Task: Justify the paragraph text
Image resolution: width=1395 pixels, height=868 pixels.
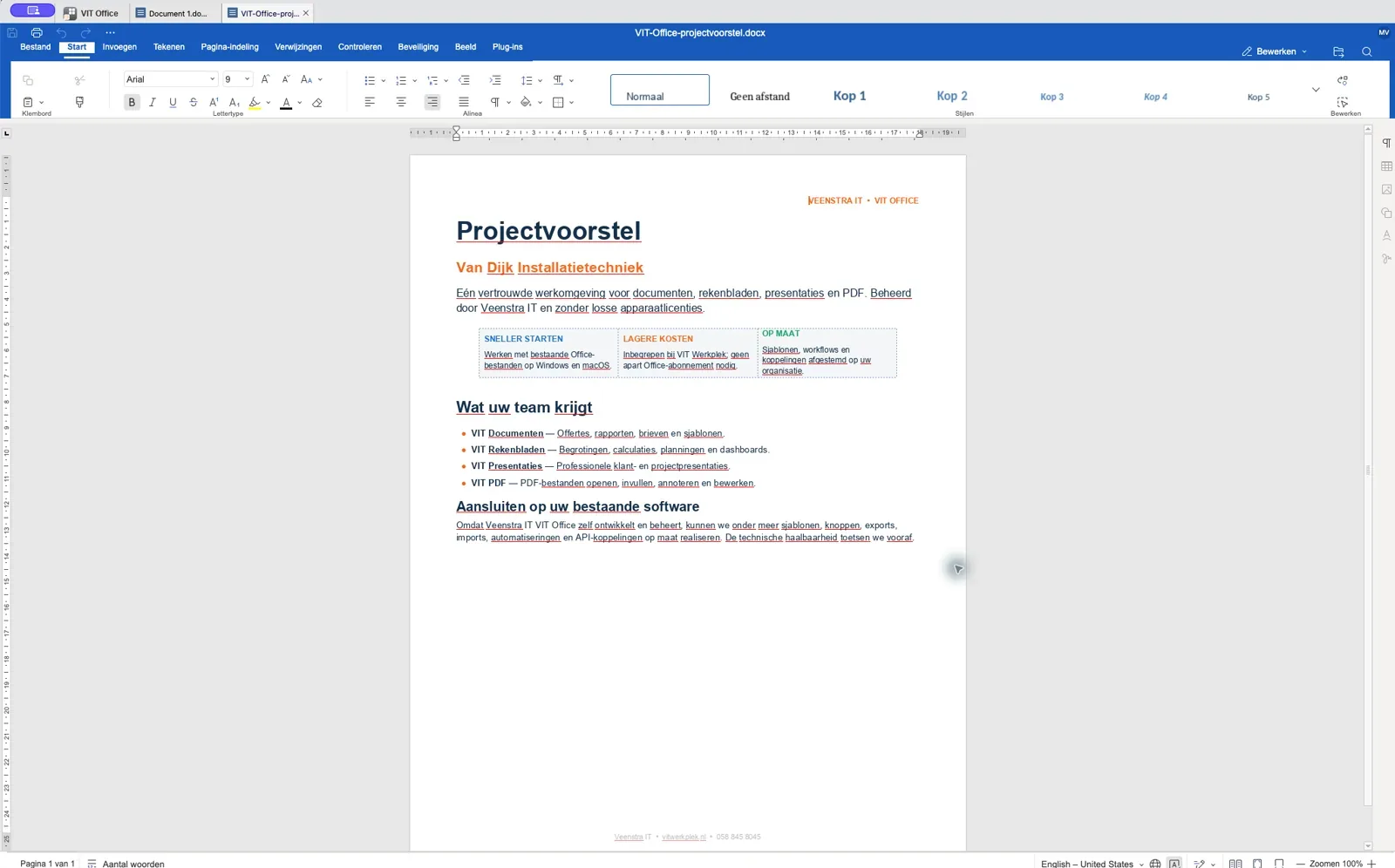Action: 464,103
